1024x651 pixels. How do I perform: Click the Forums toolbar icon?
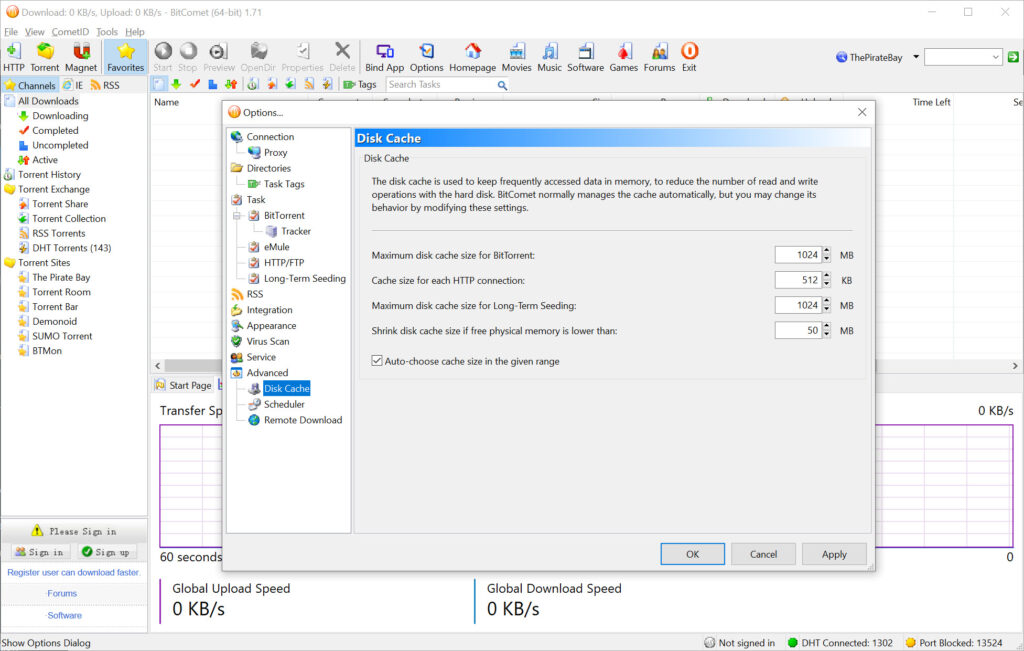click(x=659, y=56)
